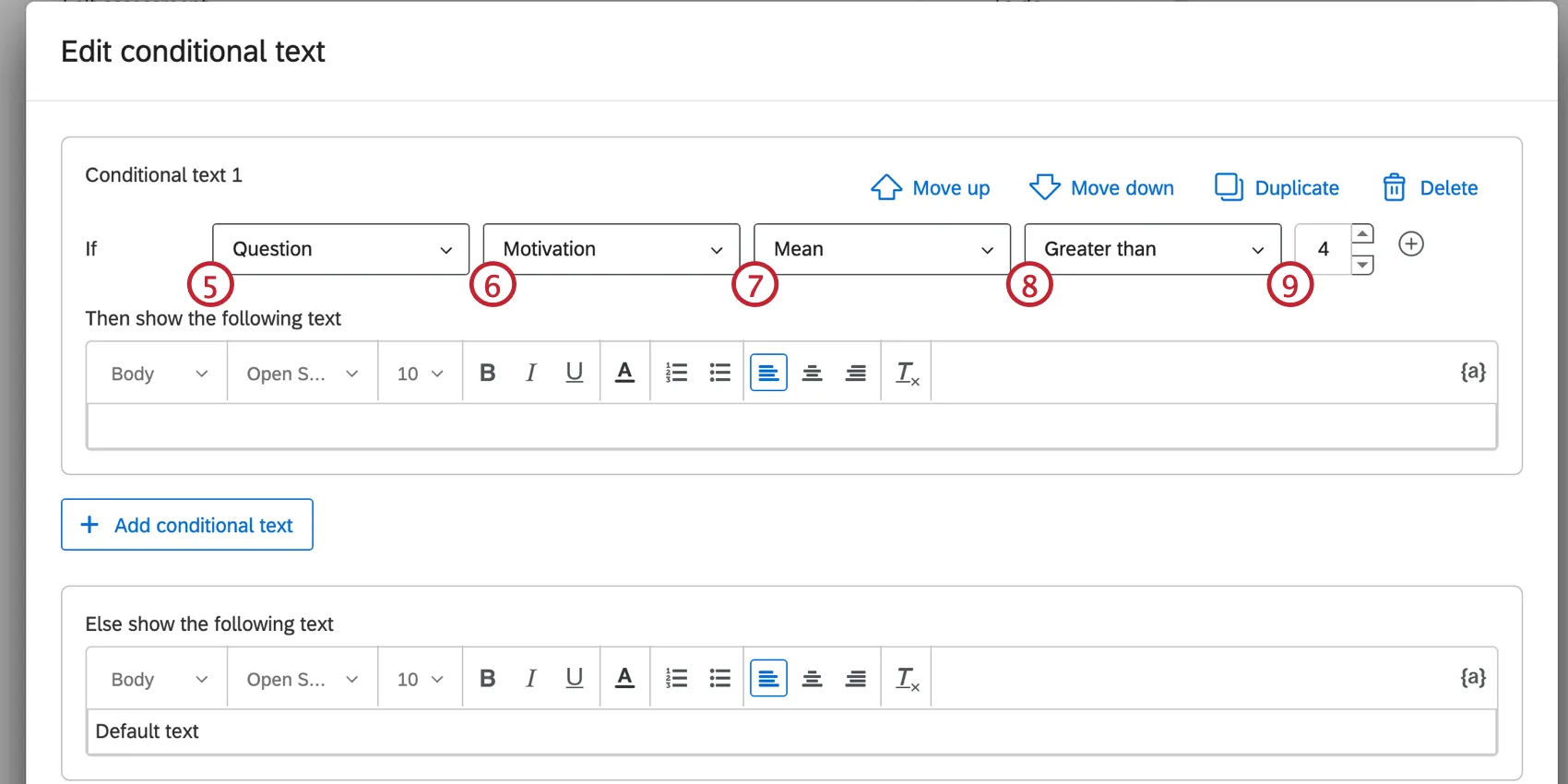The height and width of the screenshot is (784, 1568).
Task: Click plus icon to add another condition
Action: click(1410, 244)
